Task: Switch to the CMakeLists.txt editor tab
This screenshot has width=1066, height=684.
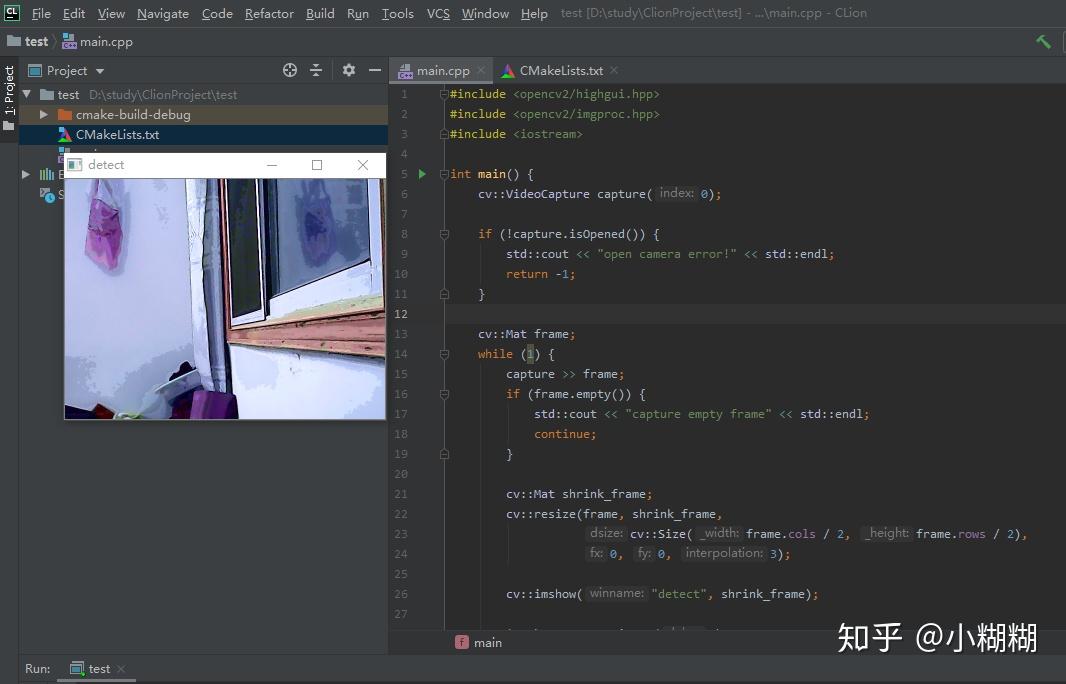Action: tap(560, 70)
